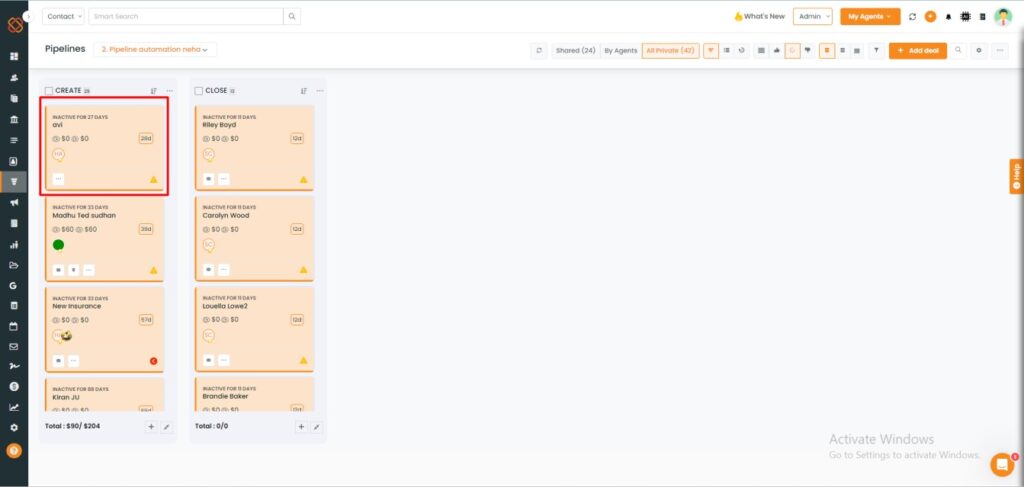Open the toolbar three-dot more options menu
Viewport: 1024px width, 487px height.
pos(999,50)
